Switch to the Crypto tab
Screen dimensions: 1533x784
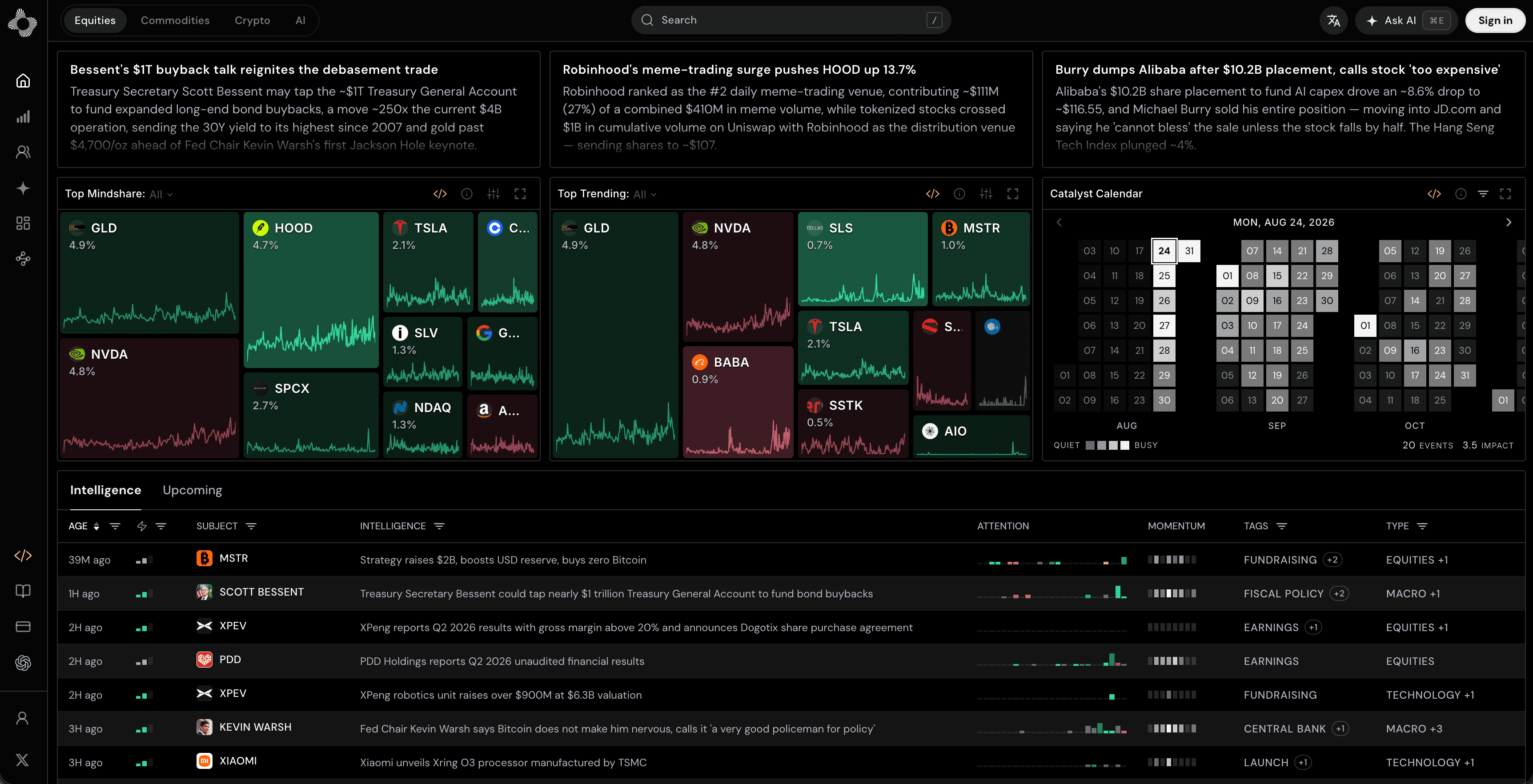point(253,20)
